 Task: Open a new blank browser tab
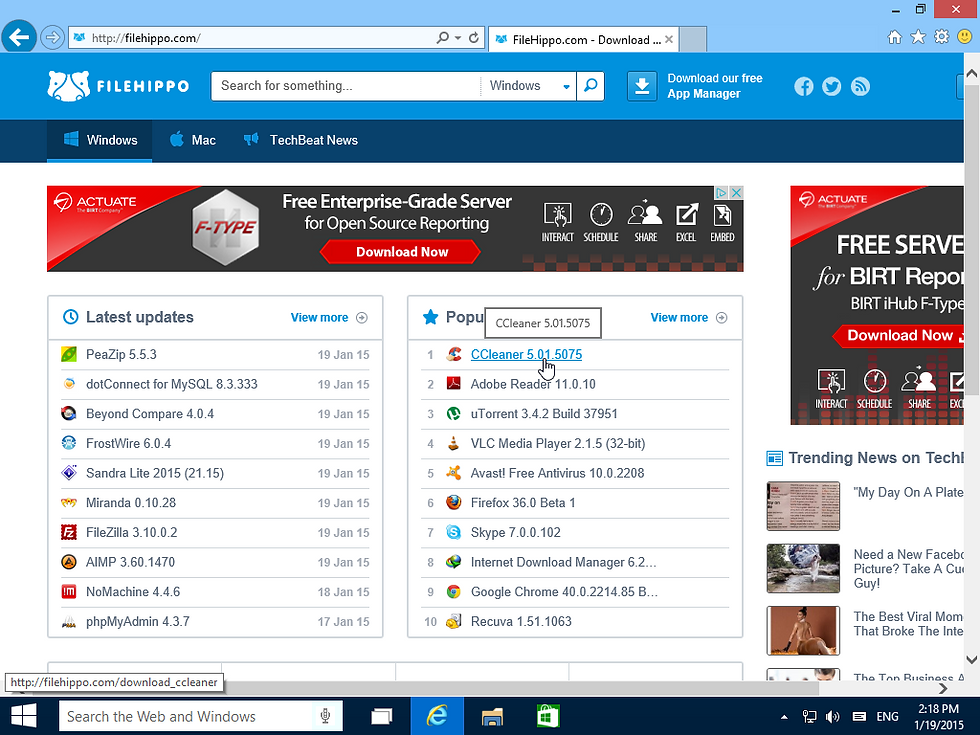[692, 39]
